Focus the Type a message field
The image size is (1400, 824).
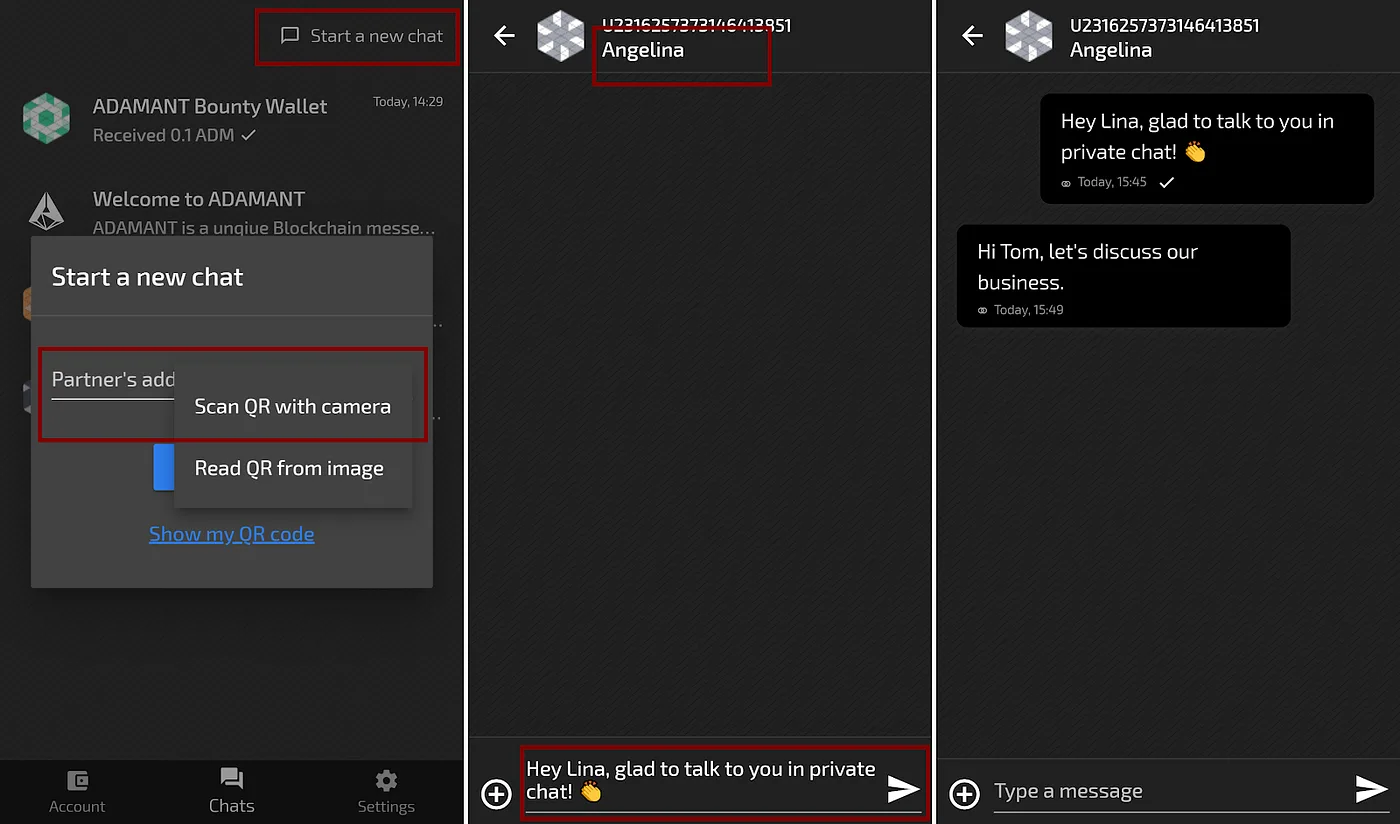(x=1170, y=791)
